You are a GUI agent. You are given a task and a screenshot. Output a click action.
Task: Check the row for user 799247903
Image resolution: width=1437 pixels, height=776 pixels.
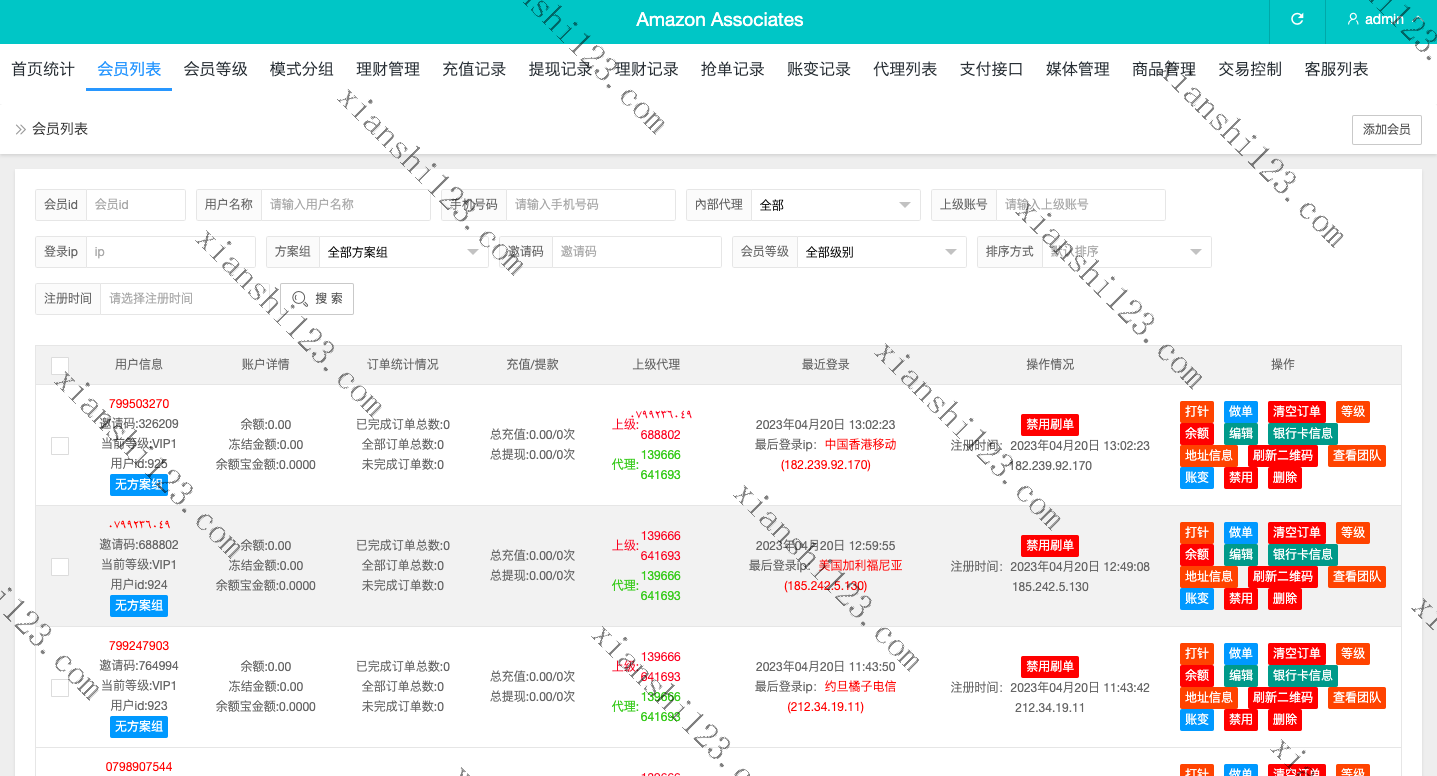60,687
